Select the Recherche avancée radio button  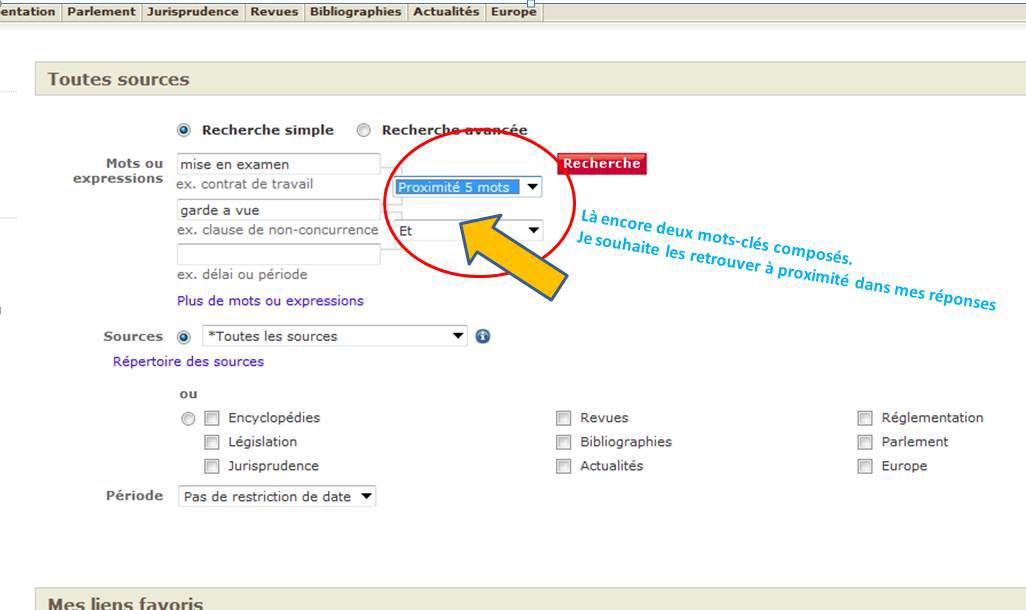click(364, 130)
